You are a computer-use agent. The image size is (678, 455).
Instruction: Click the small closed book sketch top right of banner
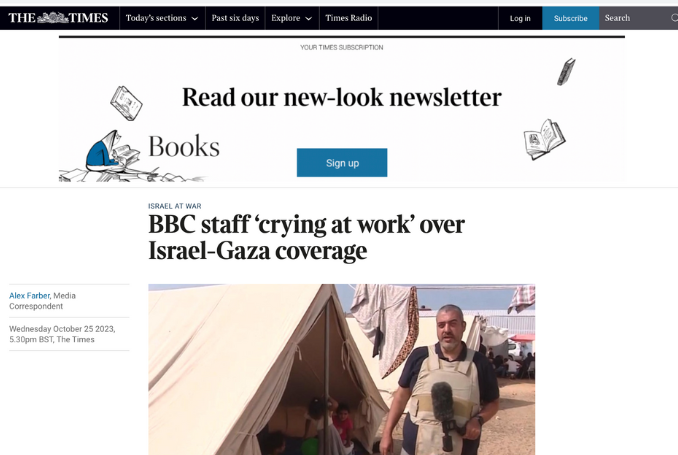tap(566, 71)
